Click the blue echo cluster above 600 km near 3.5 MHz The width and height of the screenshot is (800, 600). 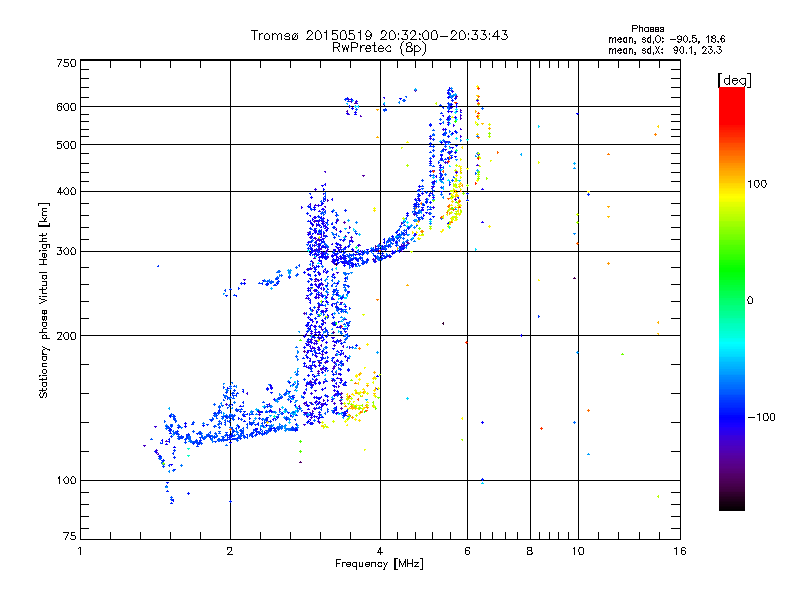coord(352,106)
